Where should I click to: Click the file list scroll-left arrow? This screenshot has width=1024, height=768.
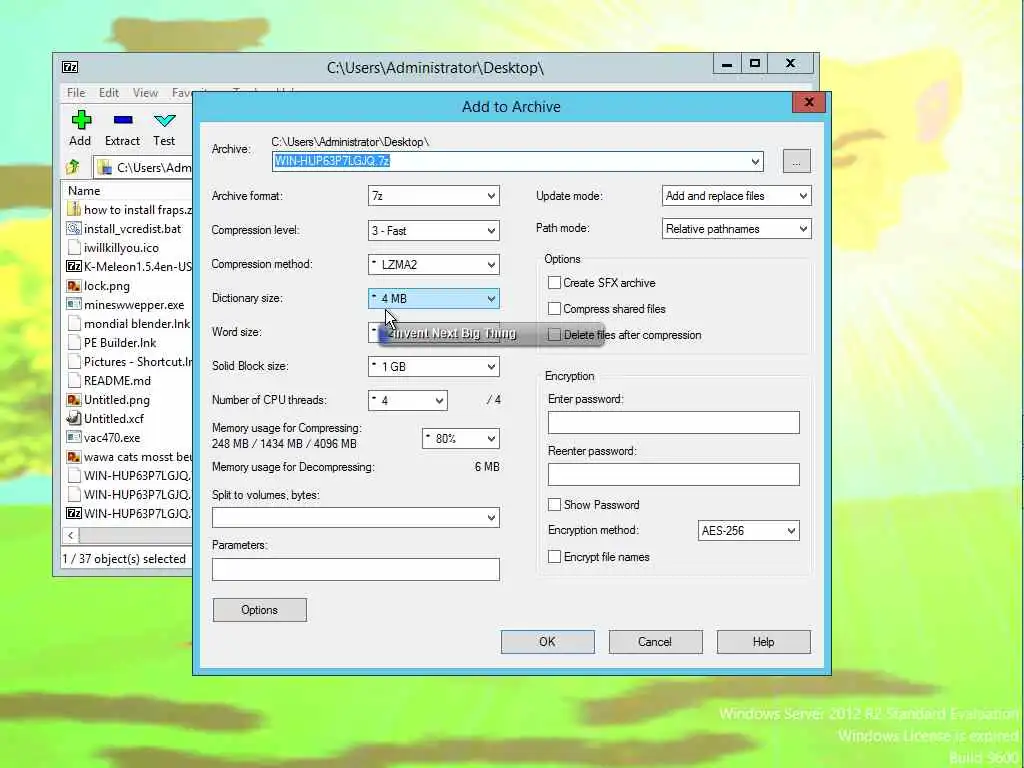coord(71,536)
